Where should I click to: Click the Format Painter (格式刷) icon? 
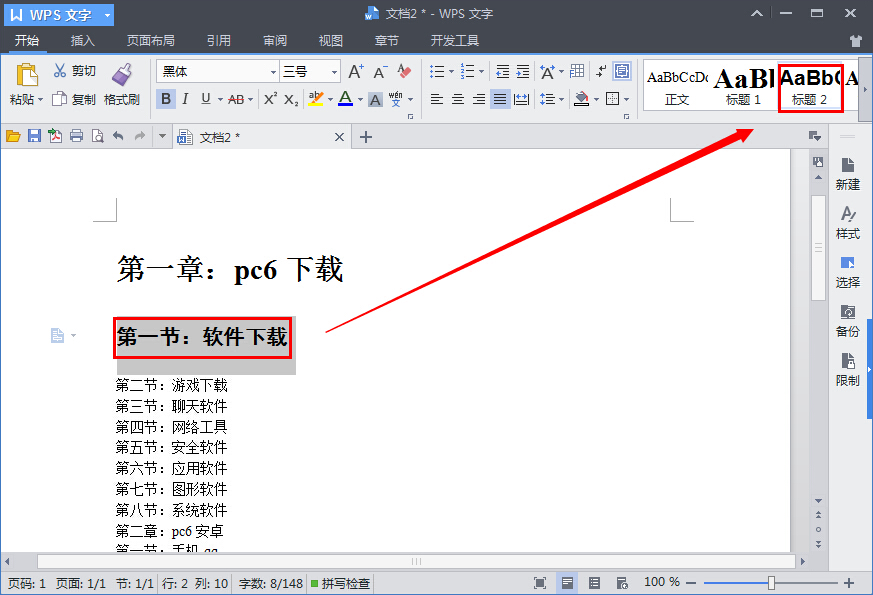pos(122,75)
